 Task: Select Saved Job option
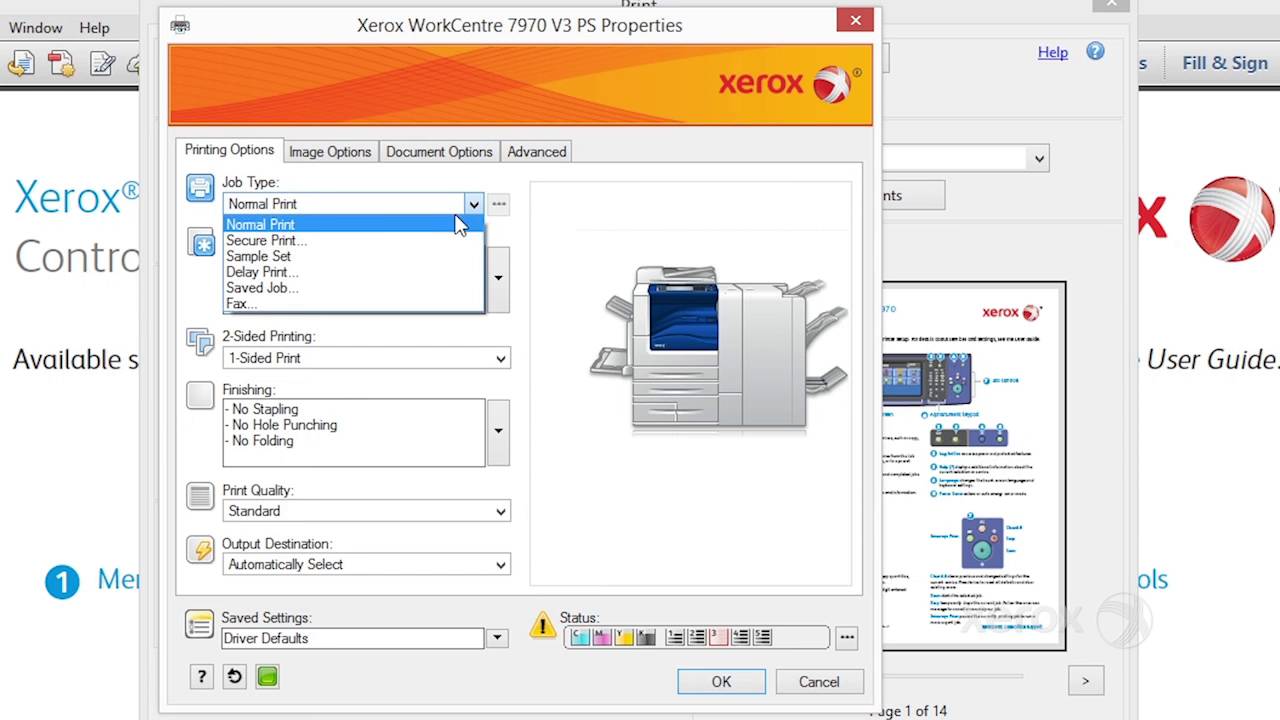coord(353,288)
